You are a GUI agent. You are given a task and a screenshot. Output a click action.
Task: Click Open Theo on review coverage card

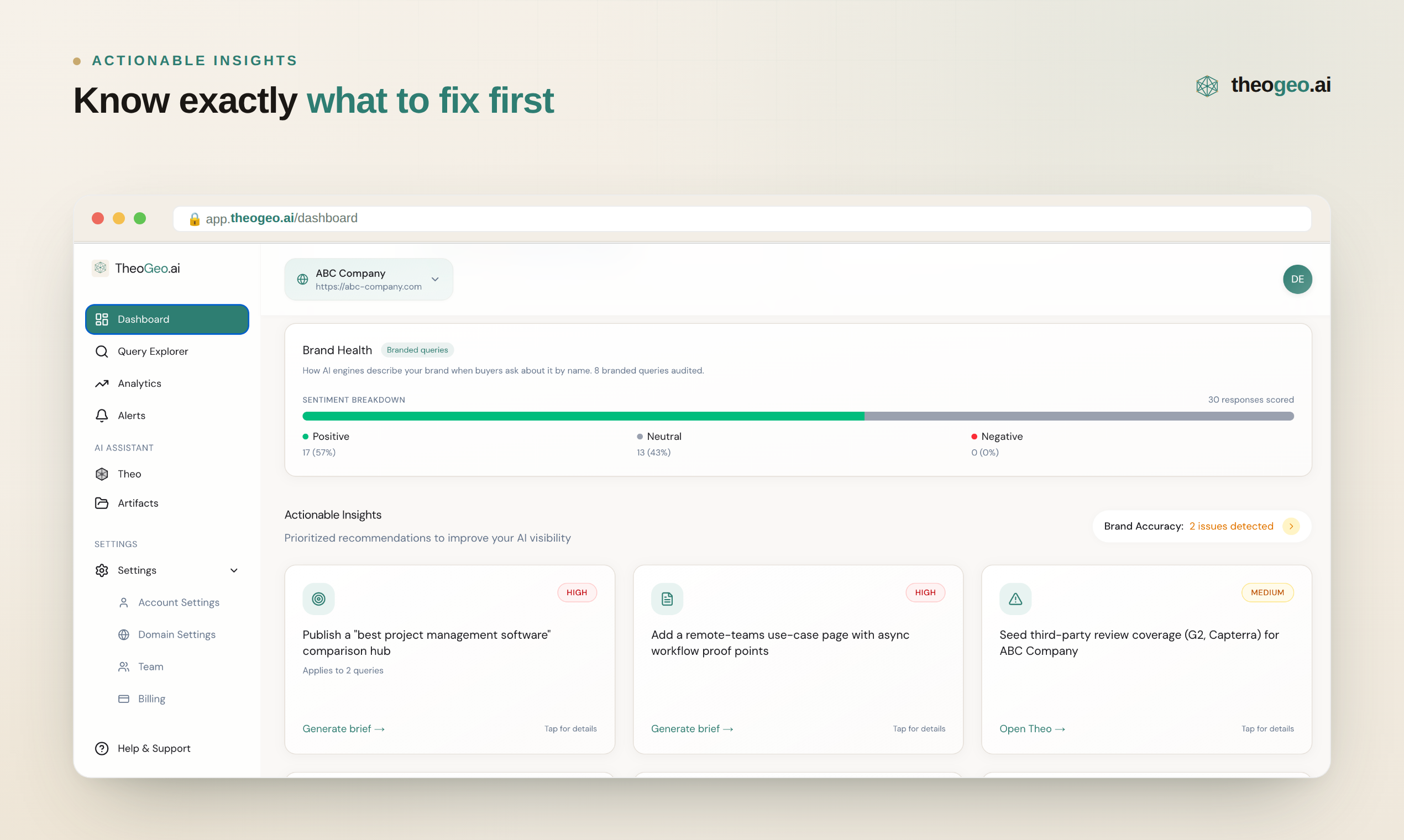(x=1032, y=729)
